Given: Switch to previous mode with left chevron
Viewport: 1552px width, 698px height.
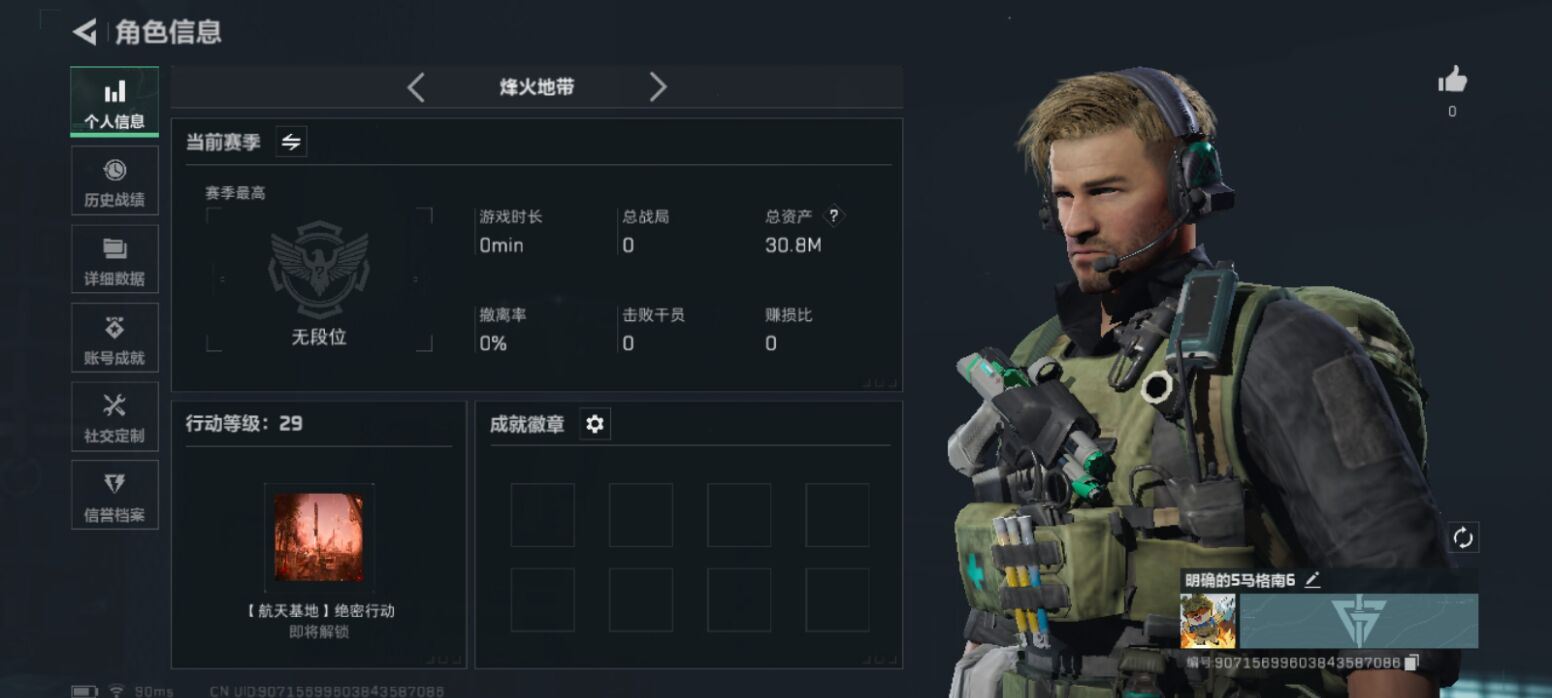Looking at the screenshot, I should 416,87.
